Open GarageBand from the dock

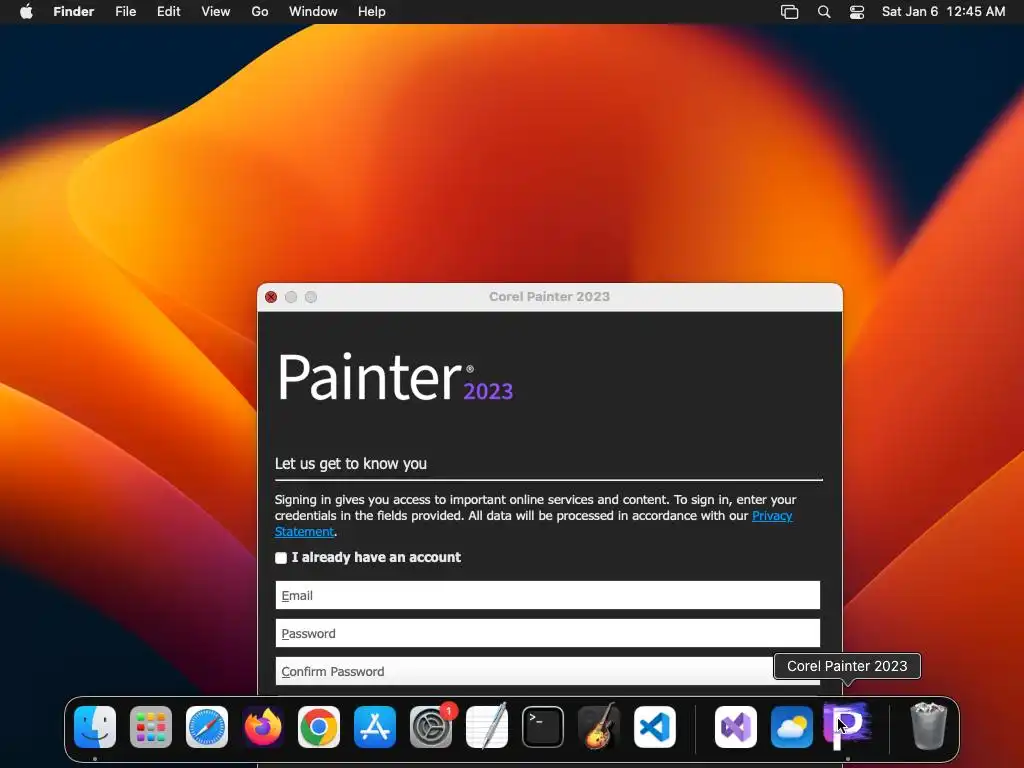point(599,727)
